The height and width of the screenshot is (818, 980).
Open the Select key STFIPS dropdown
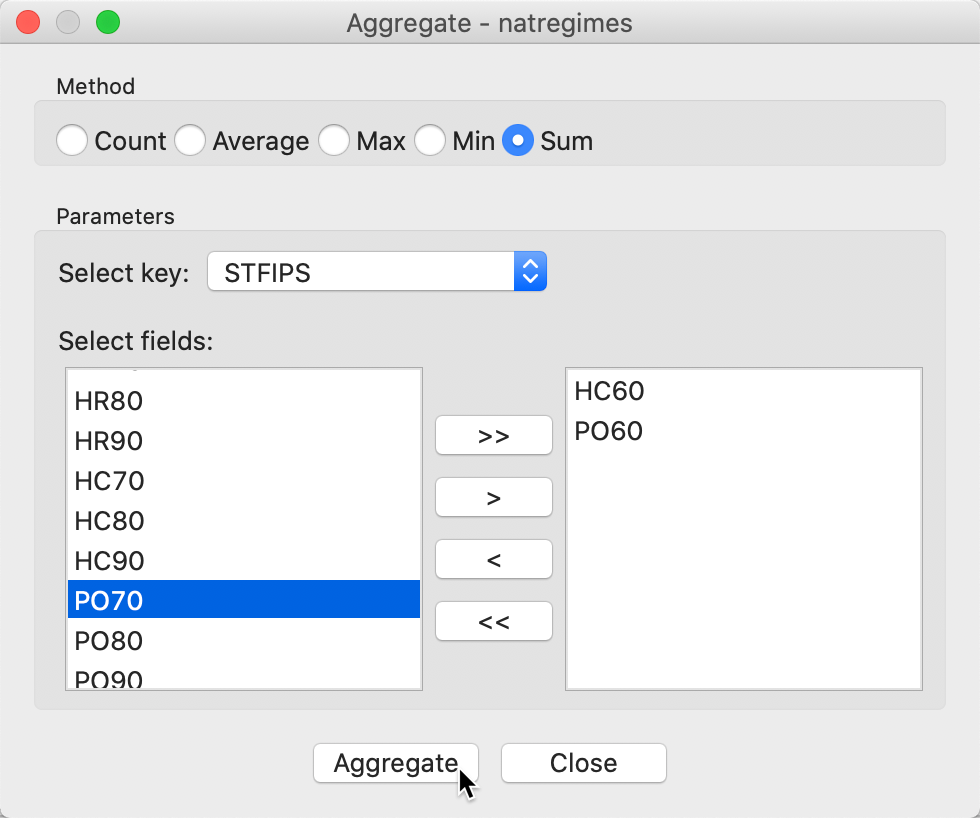[x=377, y=272]
